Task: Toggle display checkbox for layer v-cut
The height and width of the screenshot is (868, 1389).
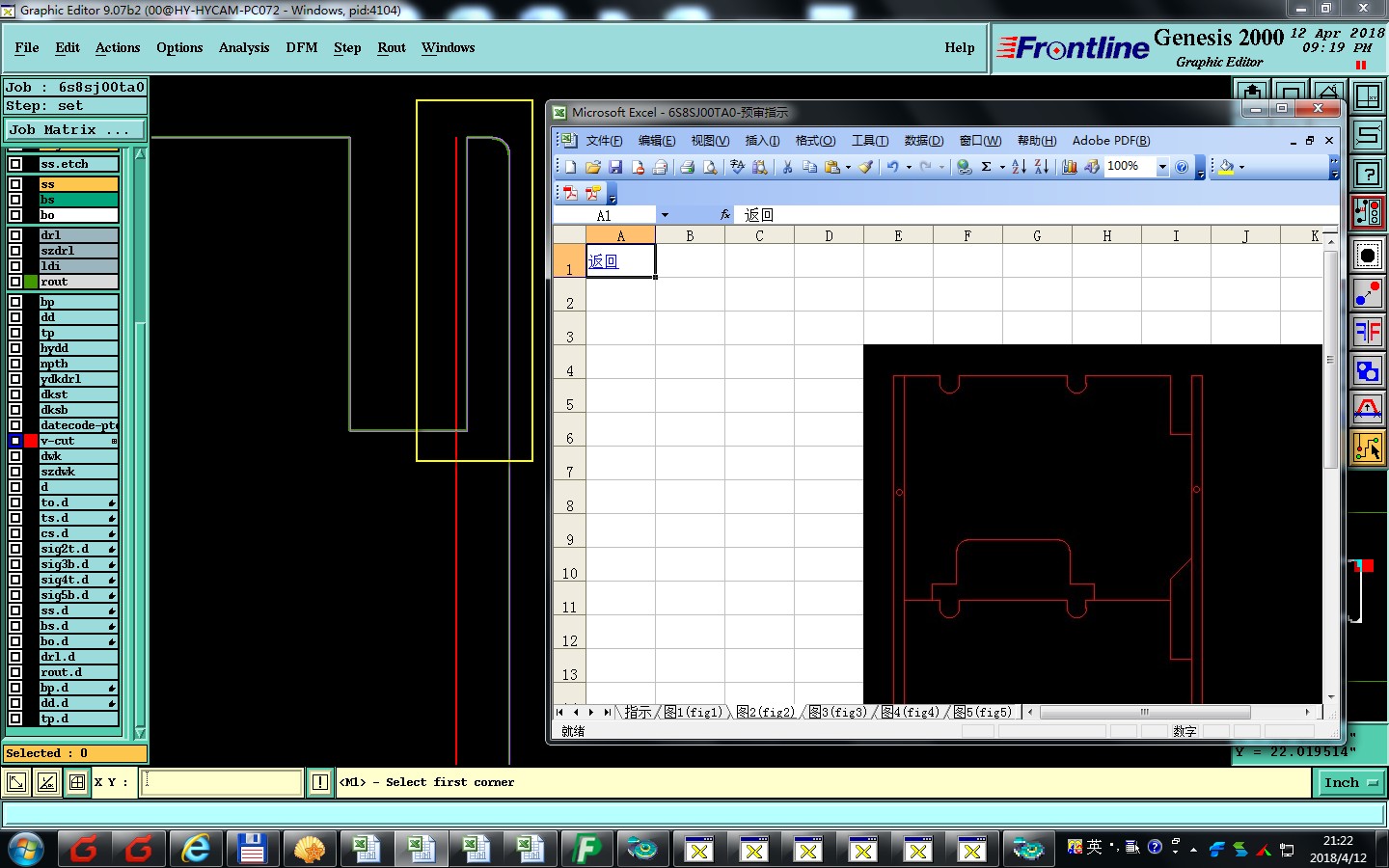Action: 15,441
